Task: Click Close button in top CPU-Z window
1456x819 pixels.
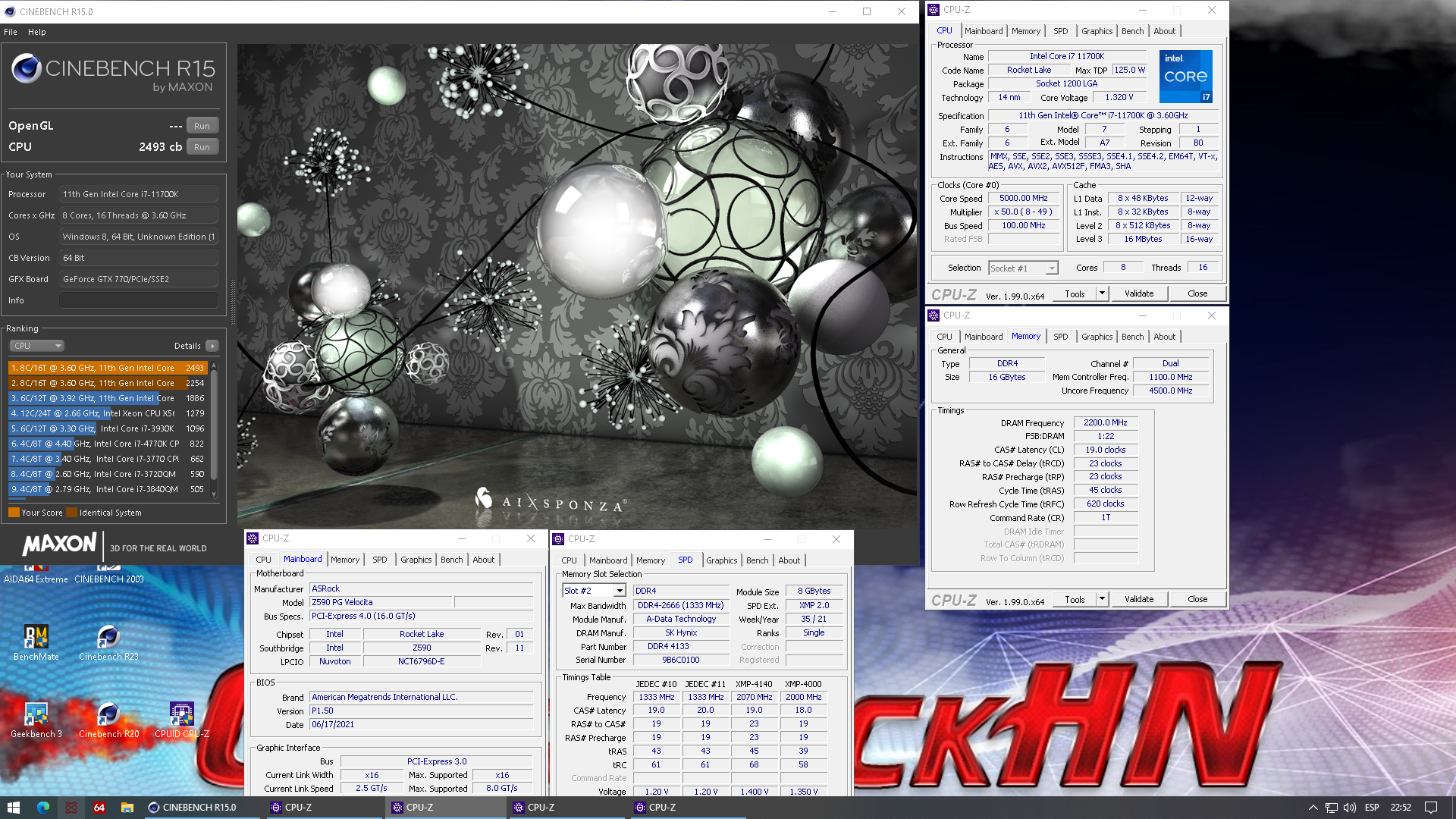Action: pyautogui.click(x=1197, y=293)
